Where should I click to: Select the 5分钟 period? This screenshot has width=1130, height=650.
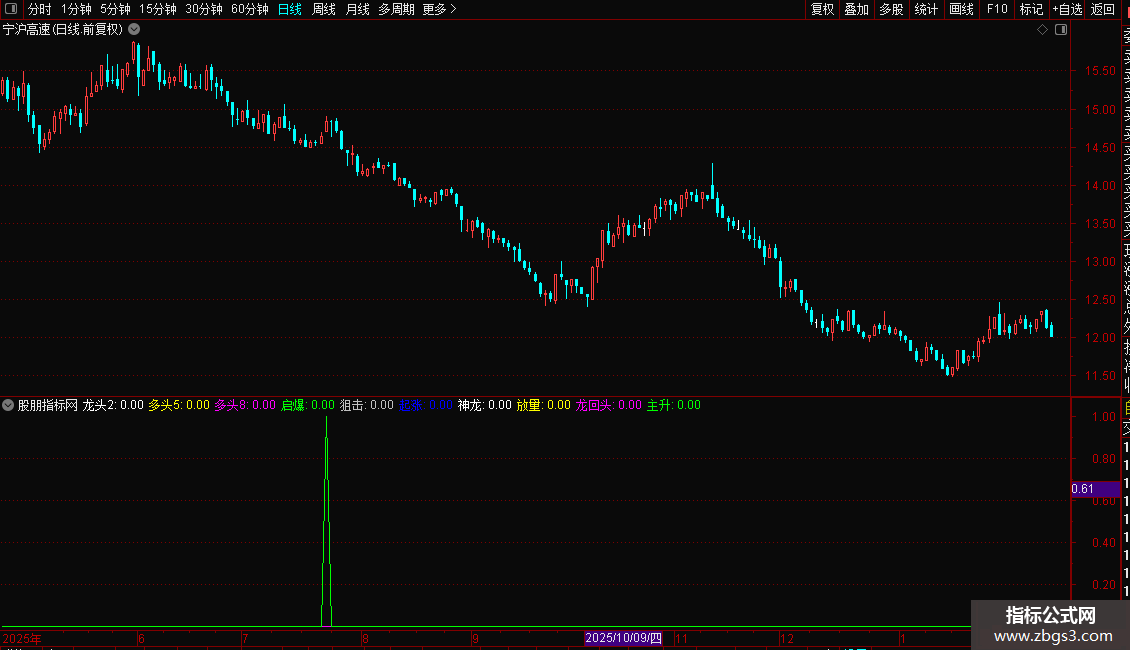(115, 9)
